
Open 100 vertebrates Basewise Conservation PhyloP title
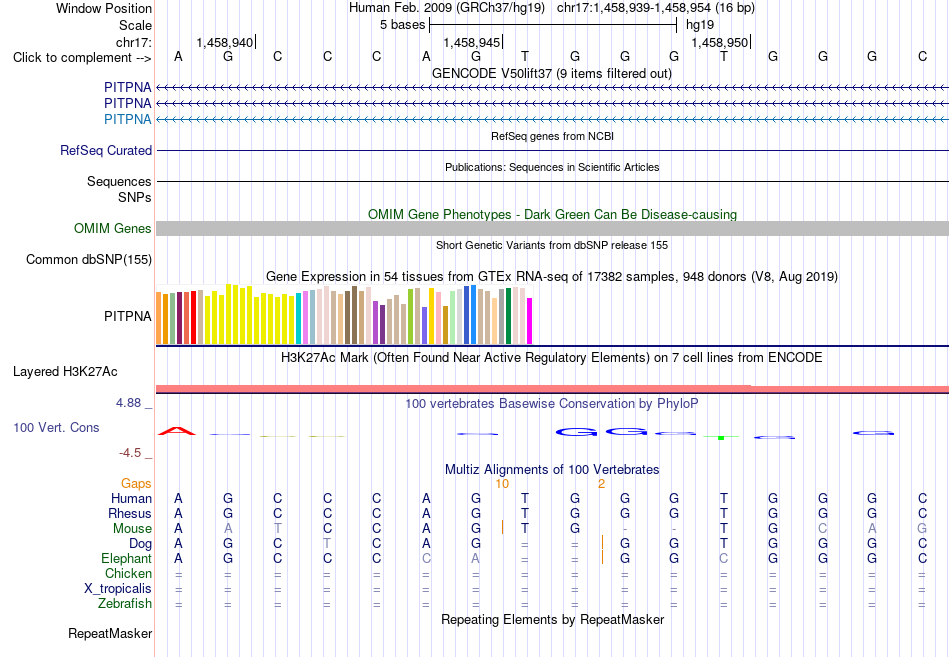[x=551, y=404]
